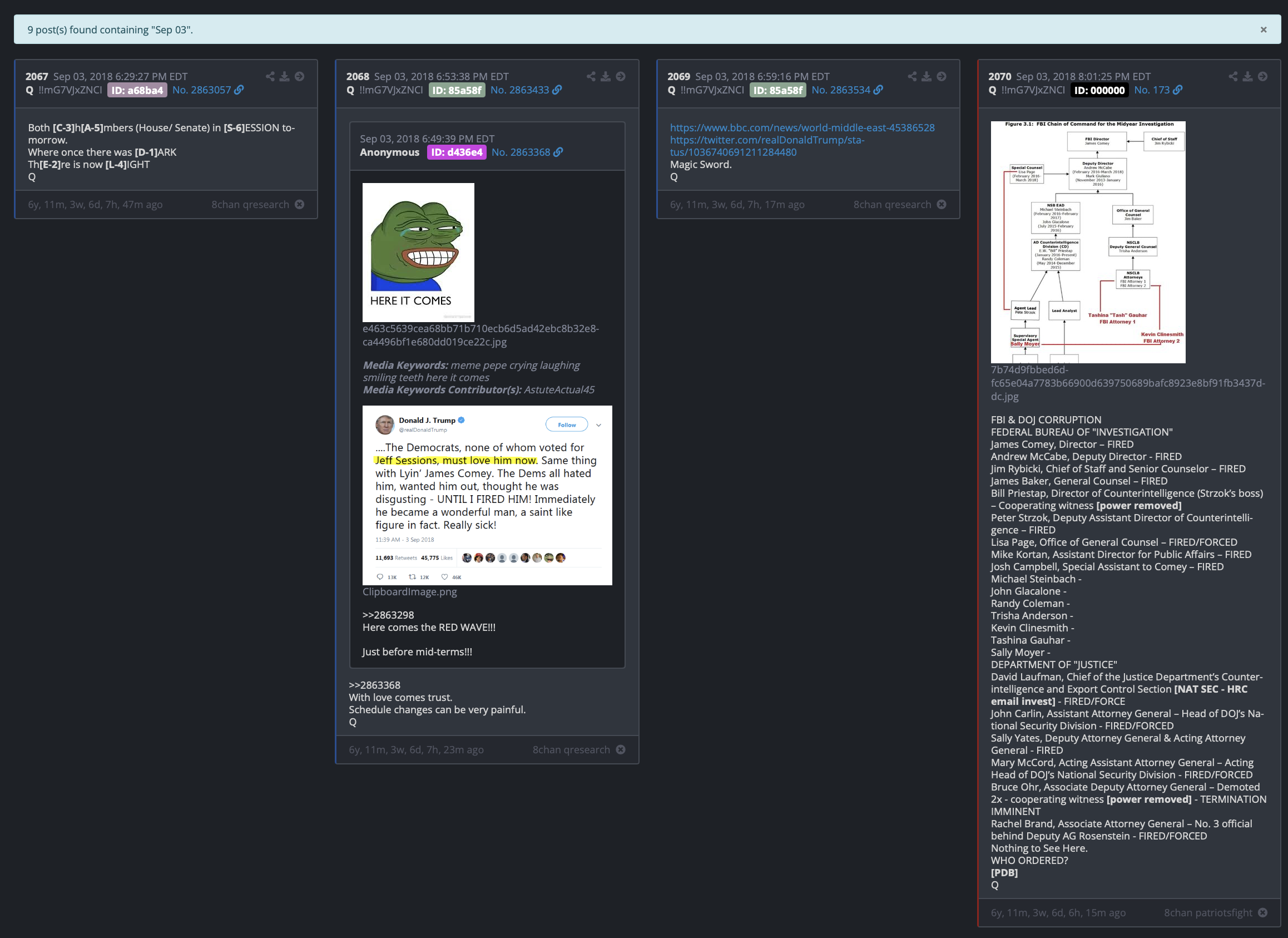This screenshot has height=938, width=1288.
Task: Open the BBC news middle-east link
Action: click(x=802, y=128)
